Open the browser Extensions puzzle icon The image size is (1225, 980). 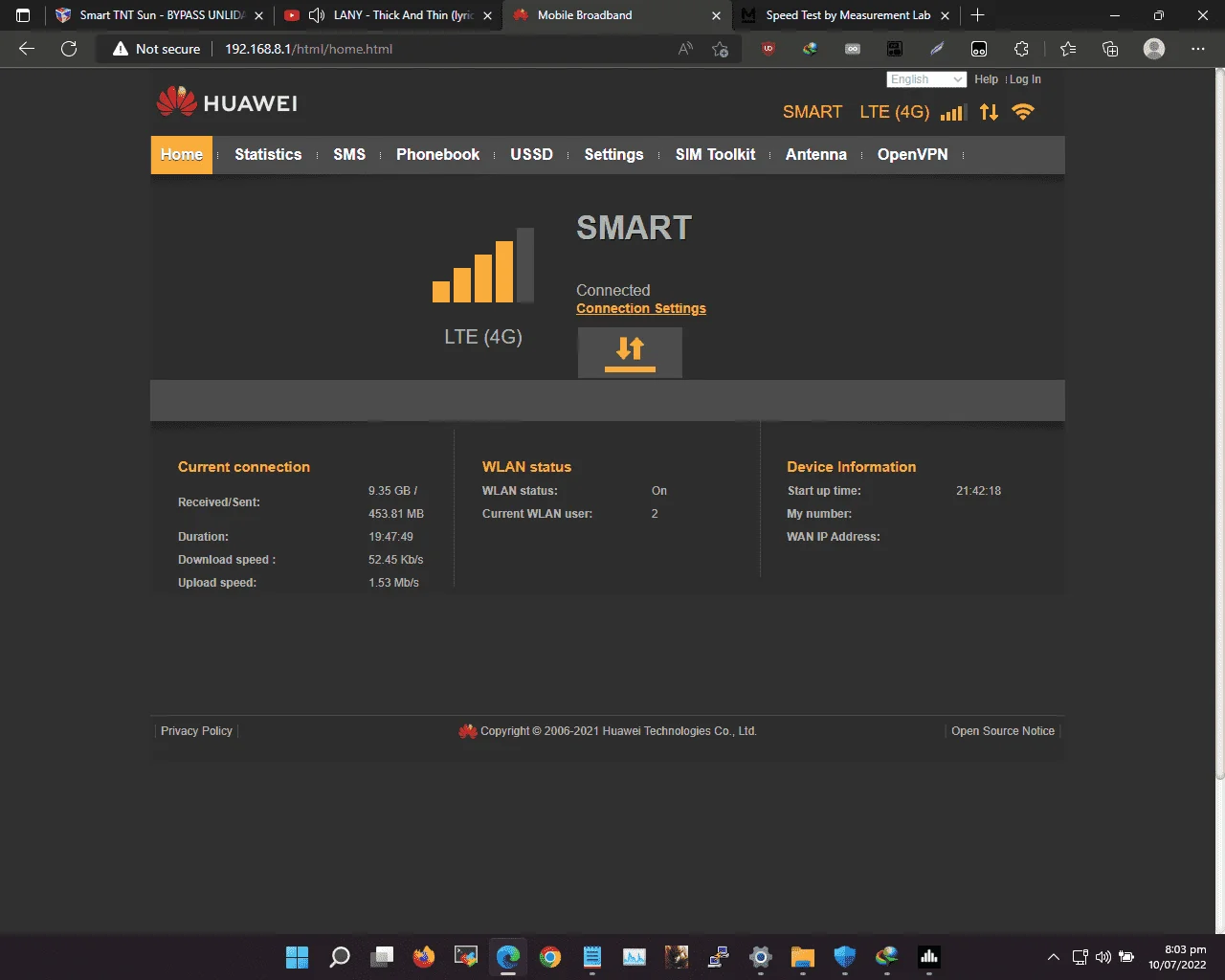pos(1021,49)
